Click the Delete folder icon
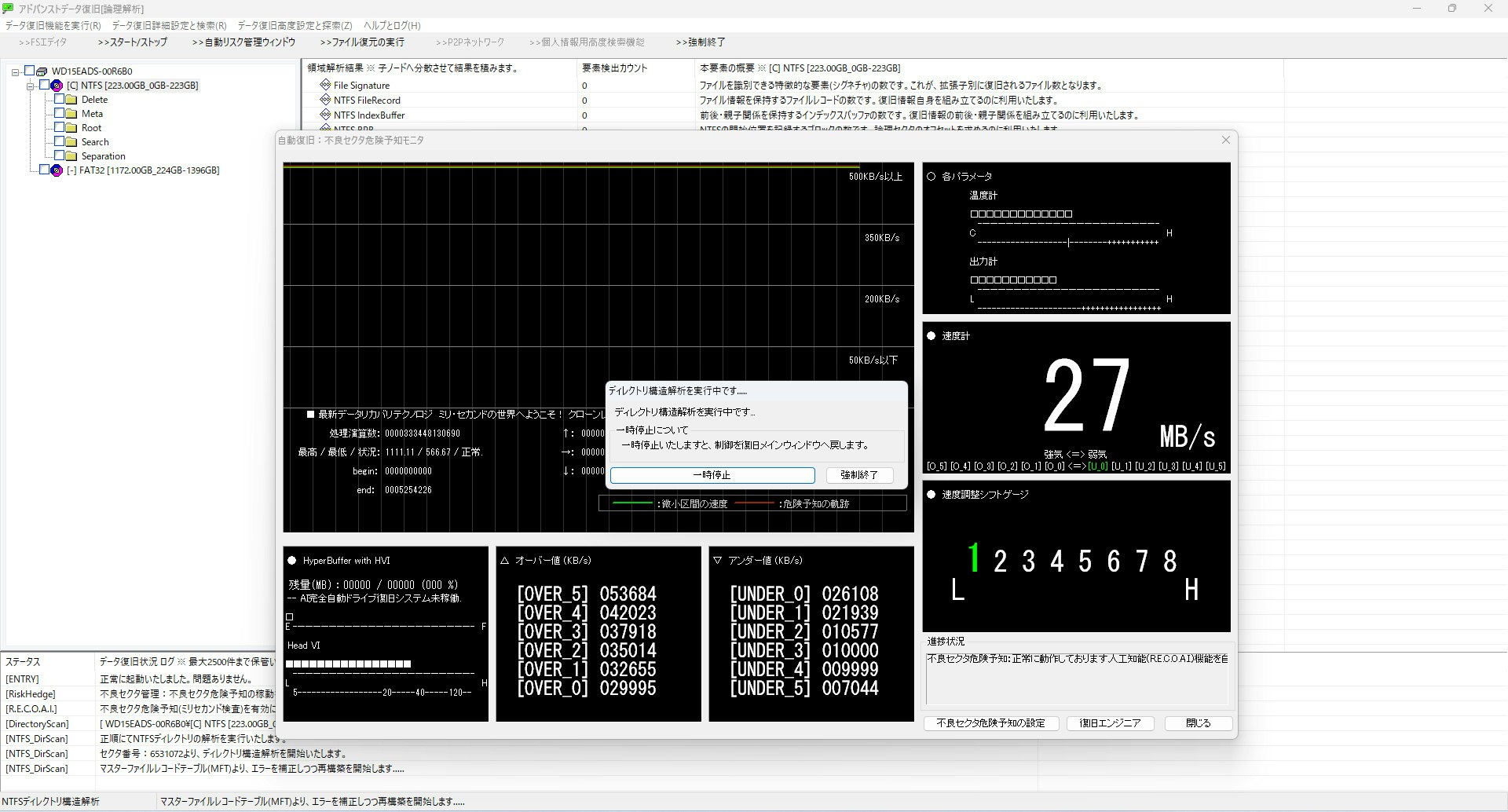Viewport: 1508px width, 812px height. (71, 100)
